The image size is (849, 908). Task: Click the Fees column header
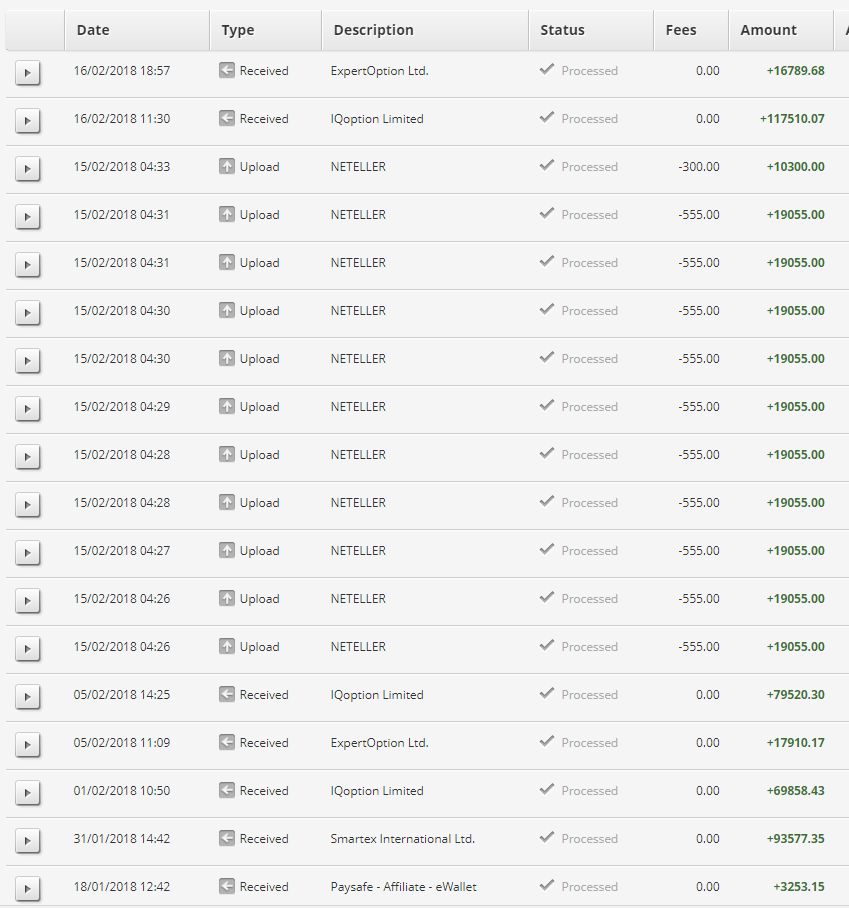(681, 30)
